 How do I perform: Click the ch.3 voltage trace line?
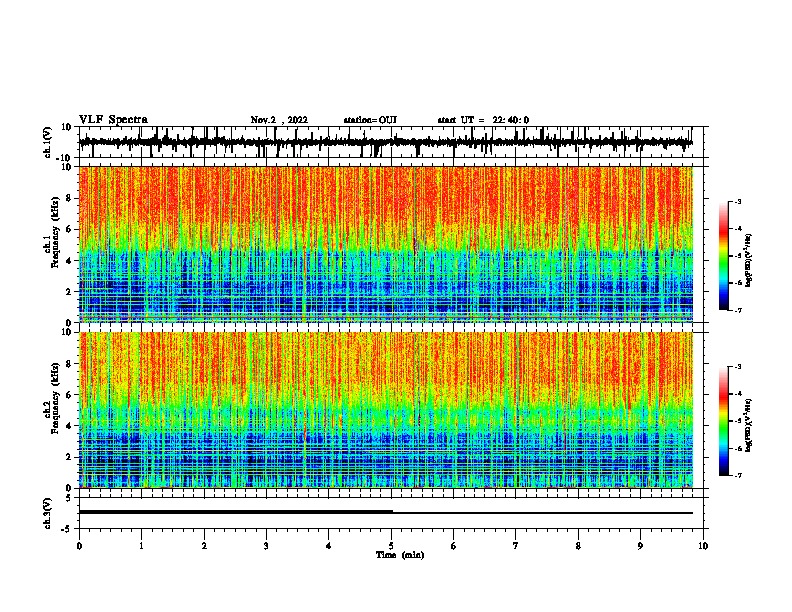click(386, 512)
